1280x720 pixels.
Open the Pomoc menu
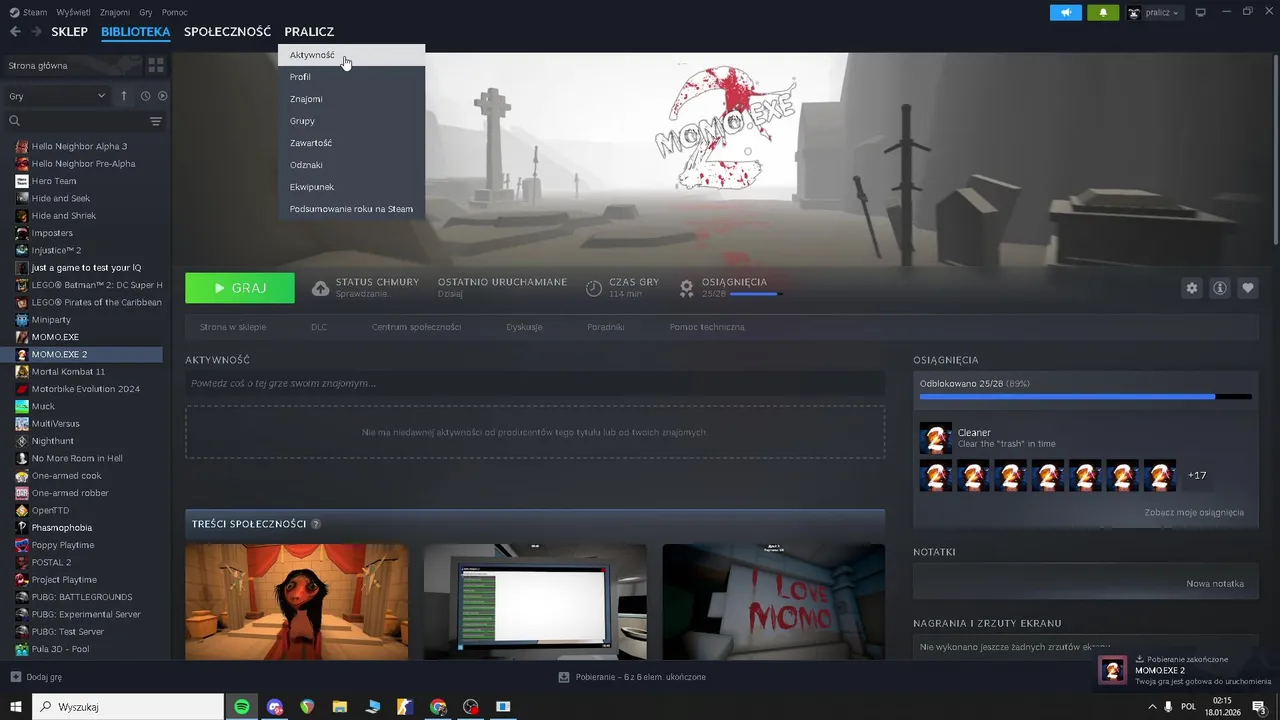174,13
